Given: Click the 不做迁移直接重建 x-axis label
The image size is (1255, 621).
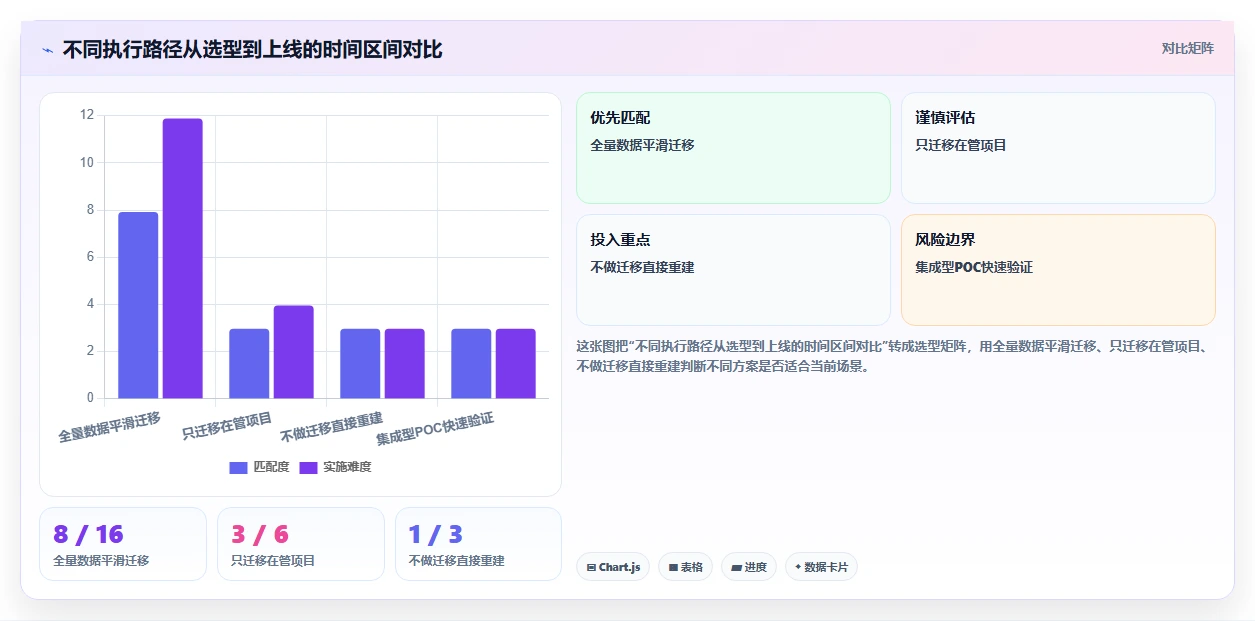Looking at the screenshot, I should coord(331,426).
